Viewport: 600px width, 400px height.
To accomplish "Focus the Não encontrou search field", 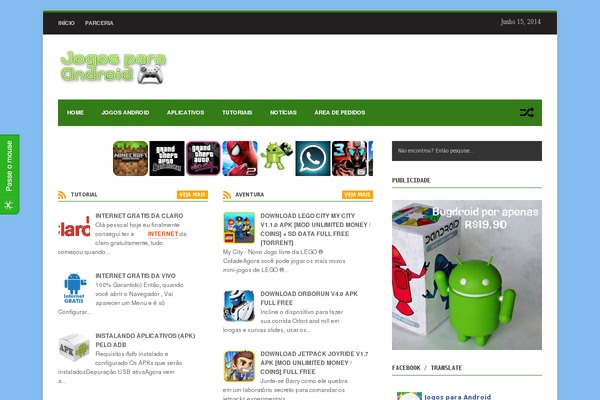I will click(466, 151).
